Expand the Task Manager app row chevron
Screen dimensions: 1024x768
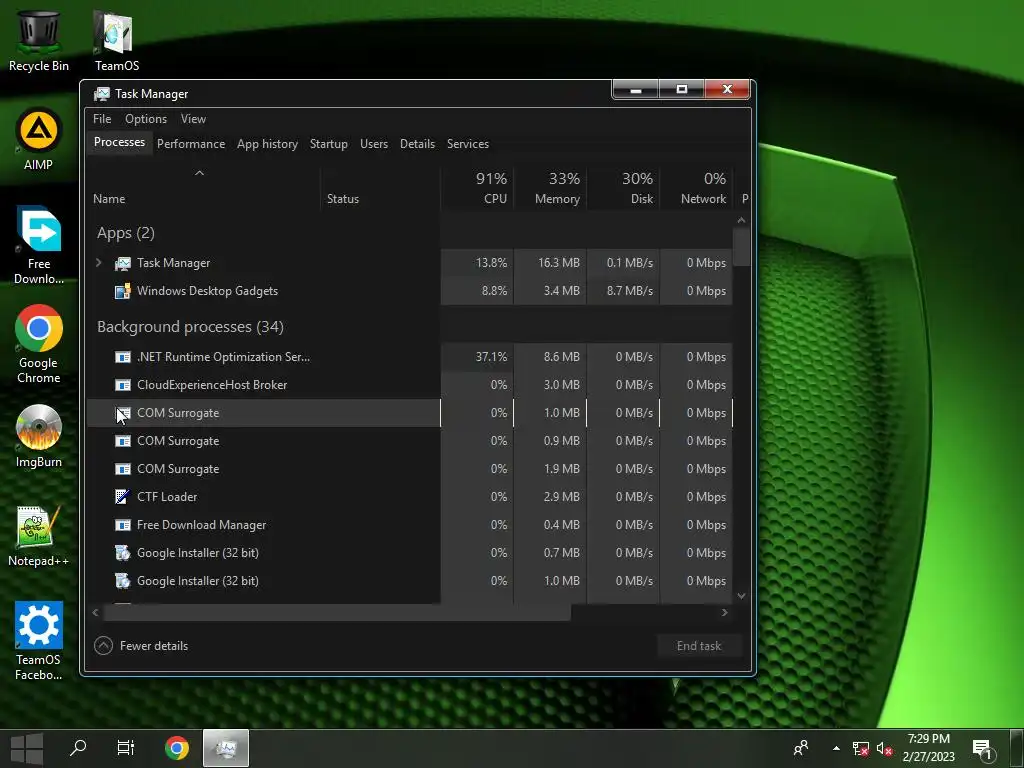(99, 263)
